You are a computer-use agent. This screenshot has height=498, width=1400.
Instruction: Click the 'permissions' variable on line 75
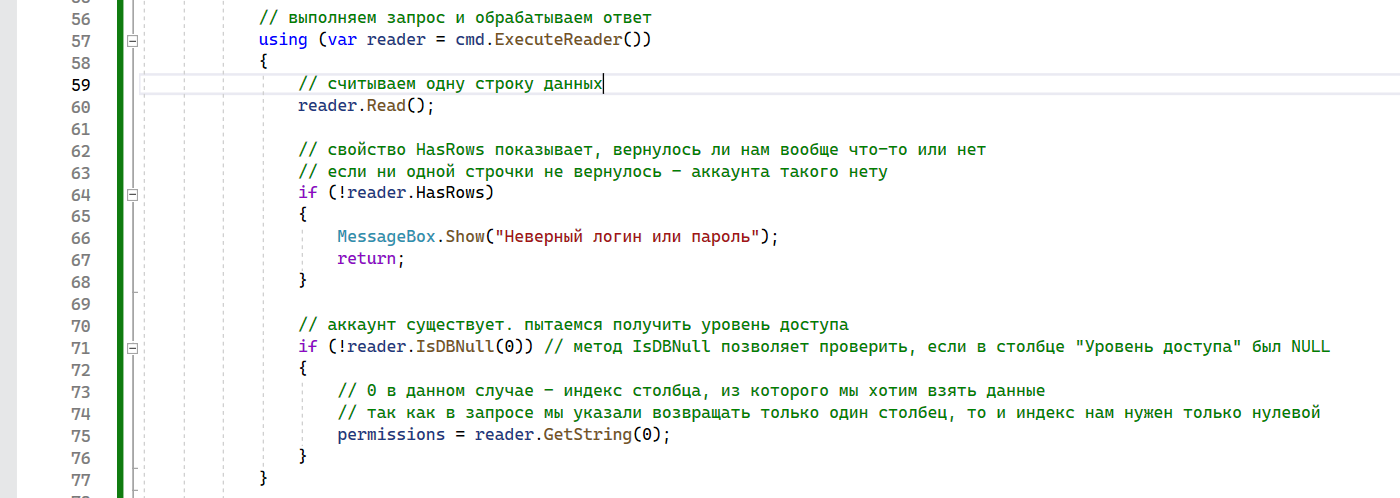click(391, 436)
